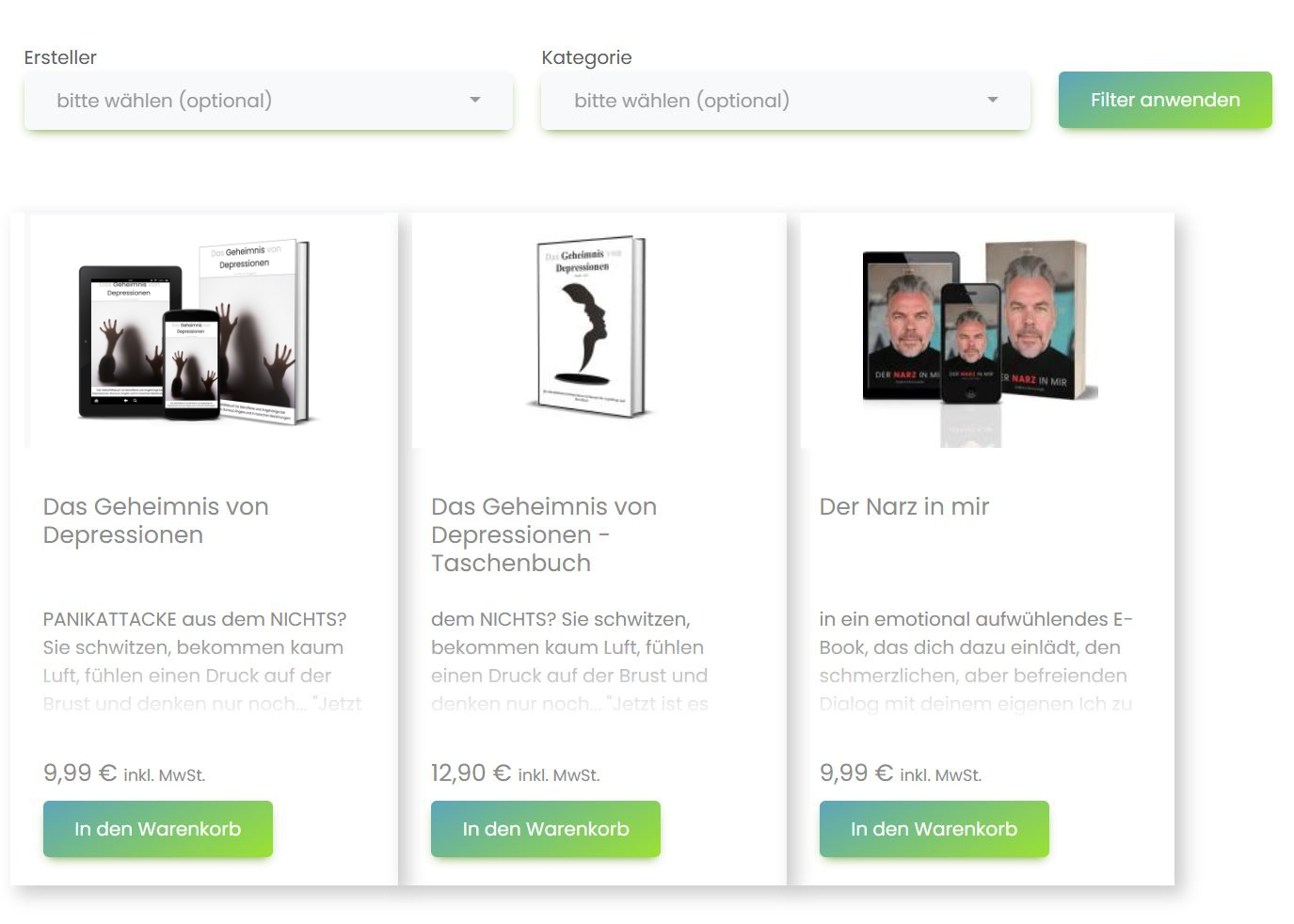Open the Kategorie dropdown

(786, 101)
